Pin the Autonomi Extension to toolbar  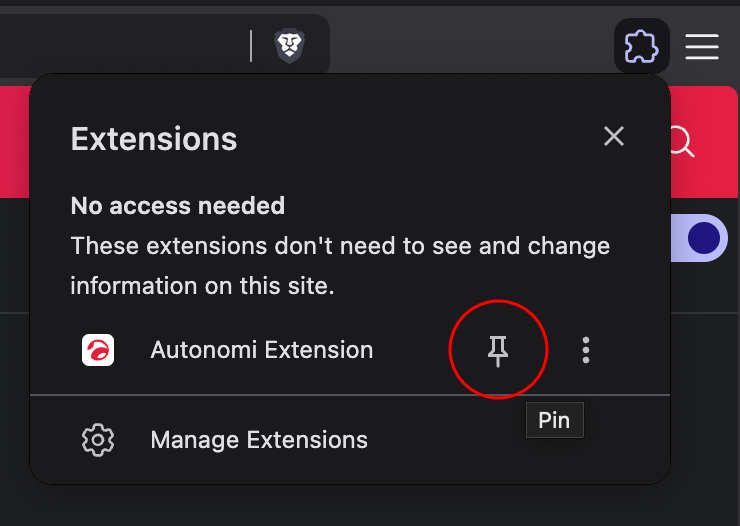[x=498, y=350]
